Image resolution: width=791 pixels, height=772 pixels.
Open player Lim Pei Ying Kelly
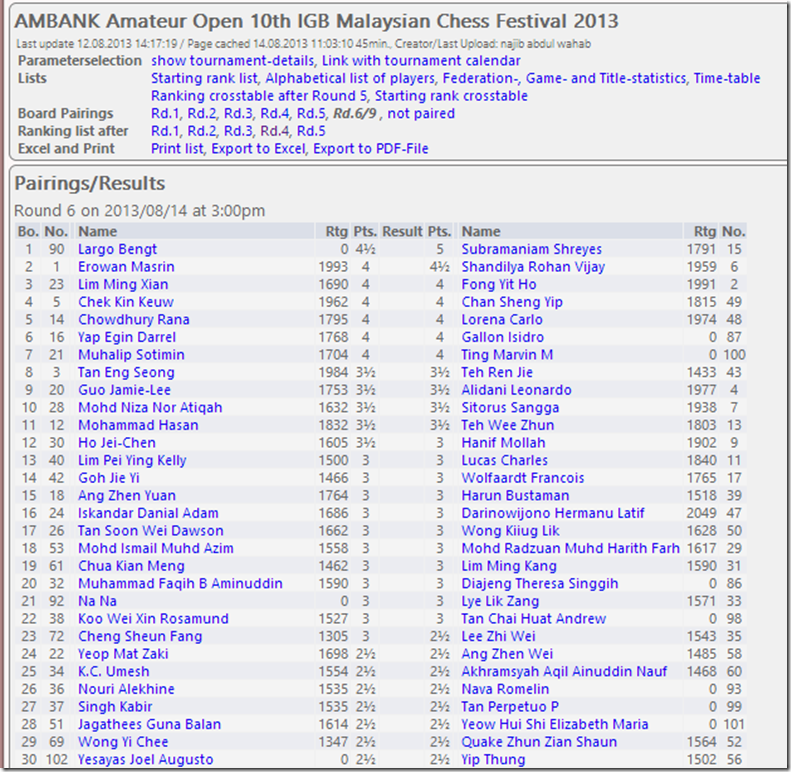point(132,461)
